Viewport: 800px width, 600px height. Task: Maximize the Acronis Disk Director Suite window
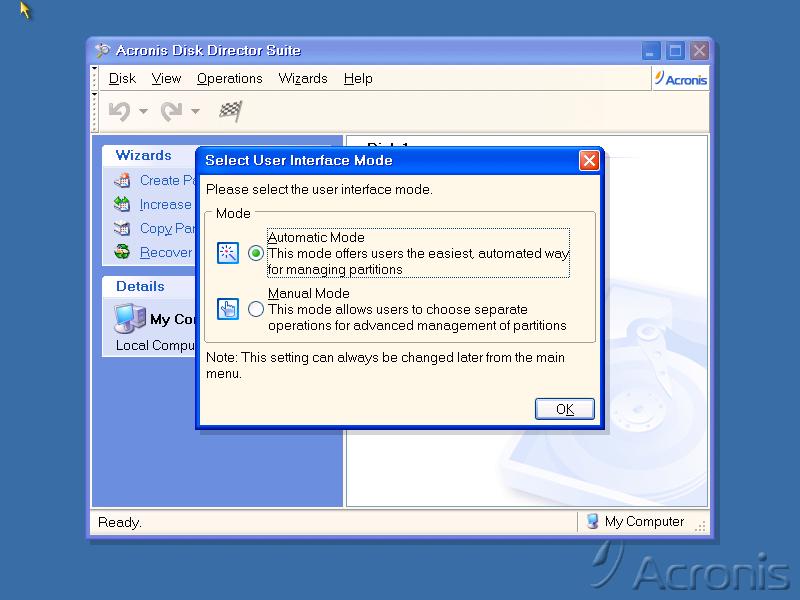tap(675, 51)
